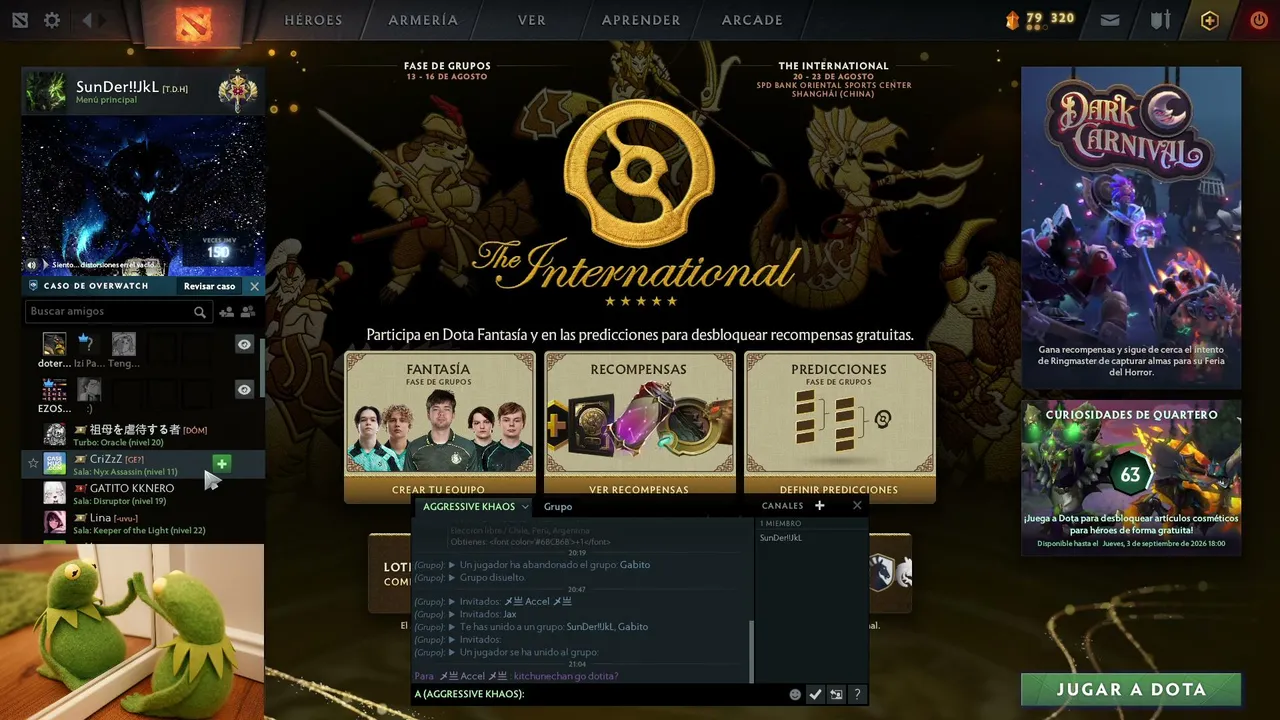The width and height of the screenshot is (1280, 720).
Task: Open the APRENDER menu
Action: point(641,20)
